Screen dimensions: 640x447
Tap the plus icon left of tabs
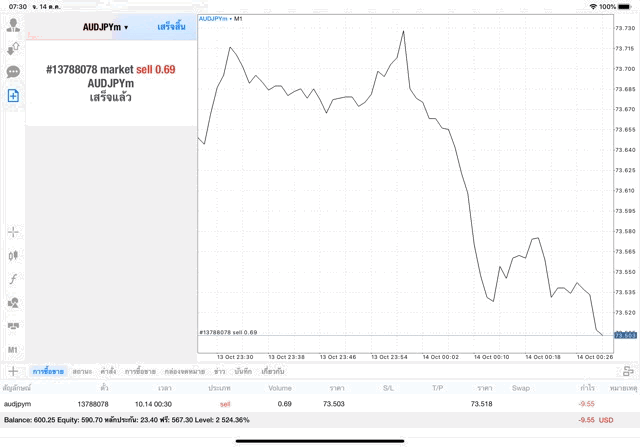[x=13, y=371]
